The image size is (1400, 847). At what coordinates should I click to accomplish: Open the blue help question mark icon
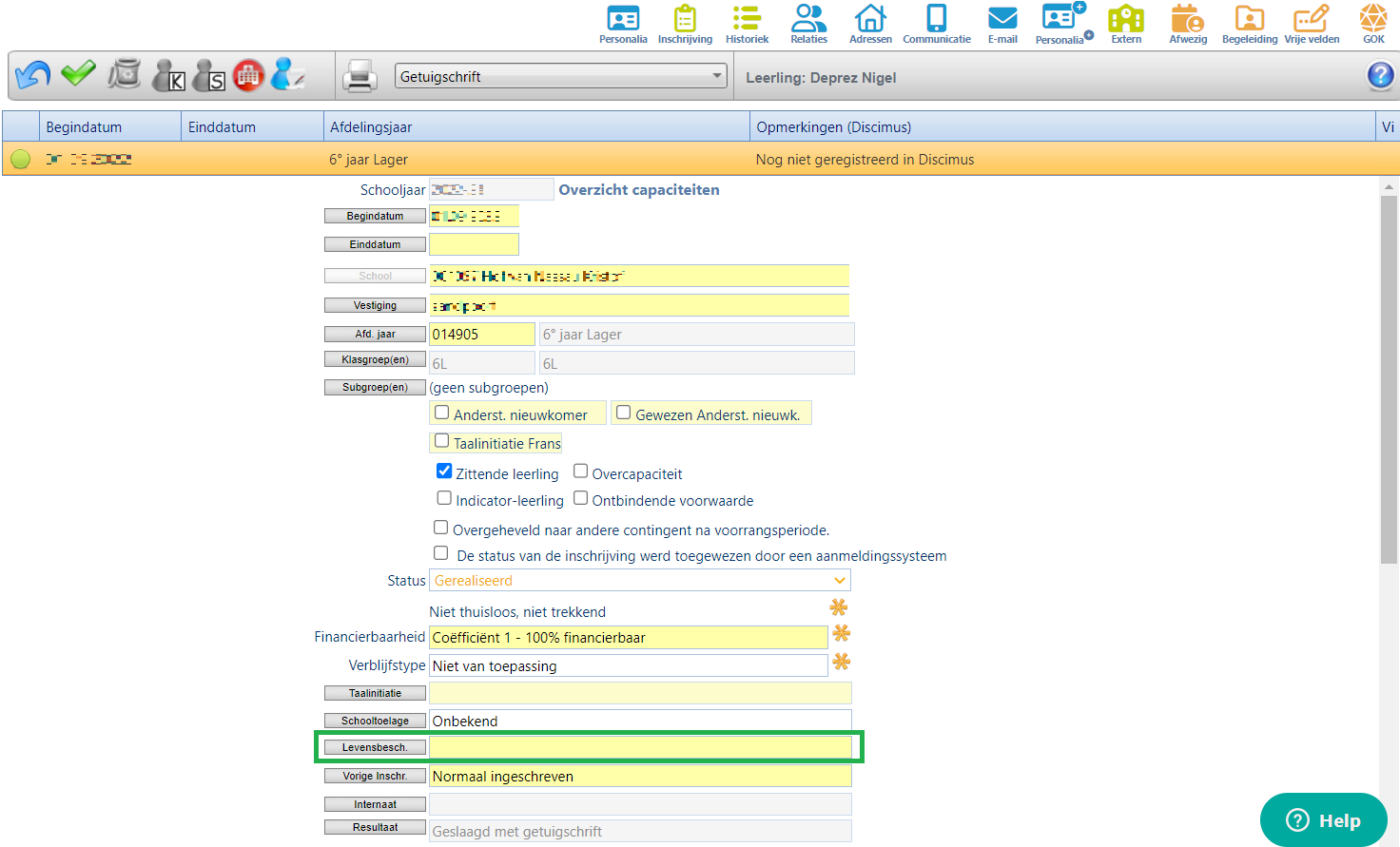coord(1379,76)
